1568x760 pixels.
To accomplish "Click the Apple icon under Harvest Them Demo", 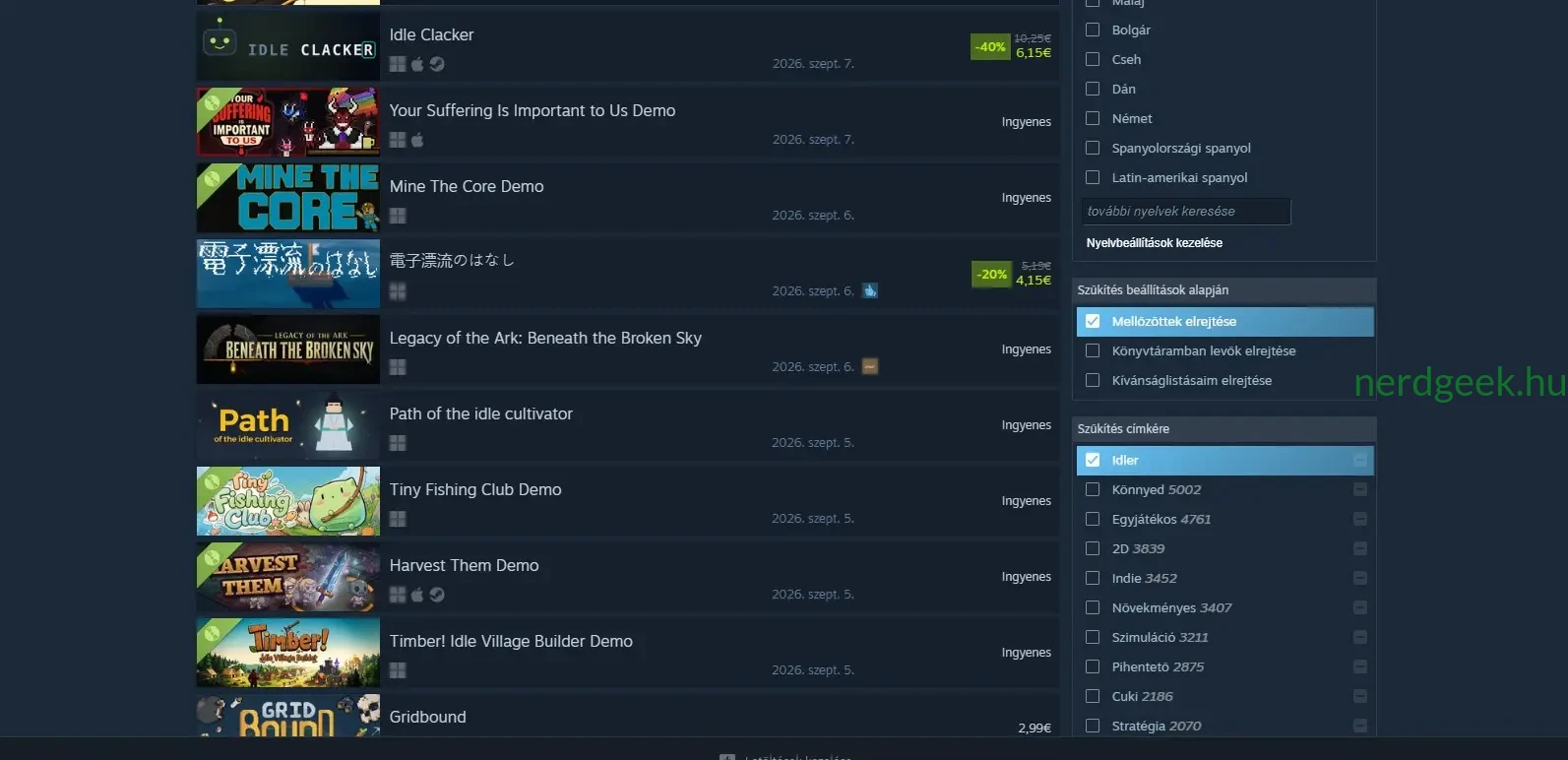I will click(x=417, y=595).
